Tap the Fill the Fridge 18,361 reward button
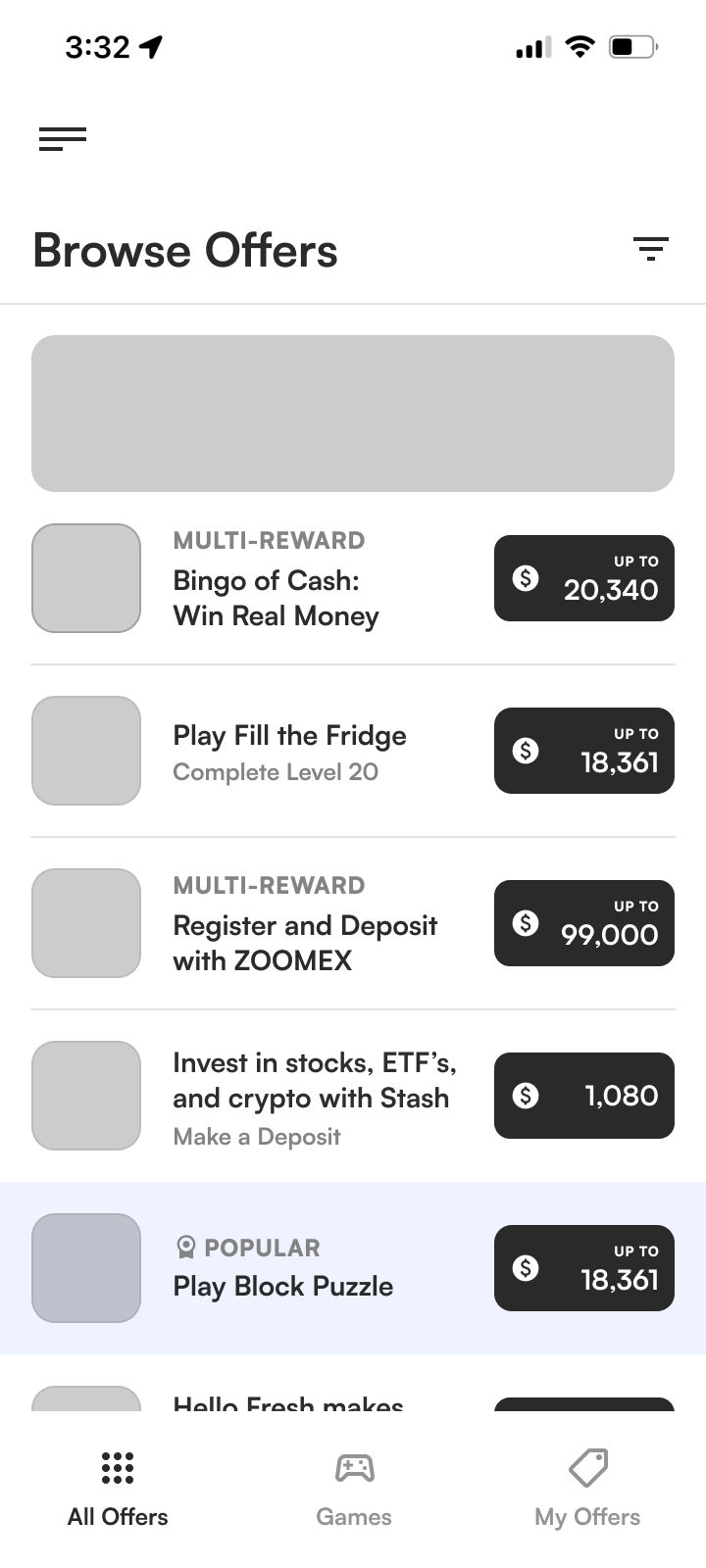Viewport: 706px width, 1568px height. pyautogui.click(x=584, y=751)
